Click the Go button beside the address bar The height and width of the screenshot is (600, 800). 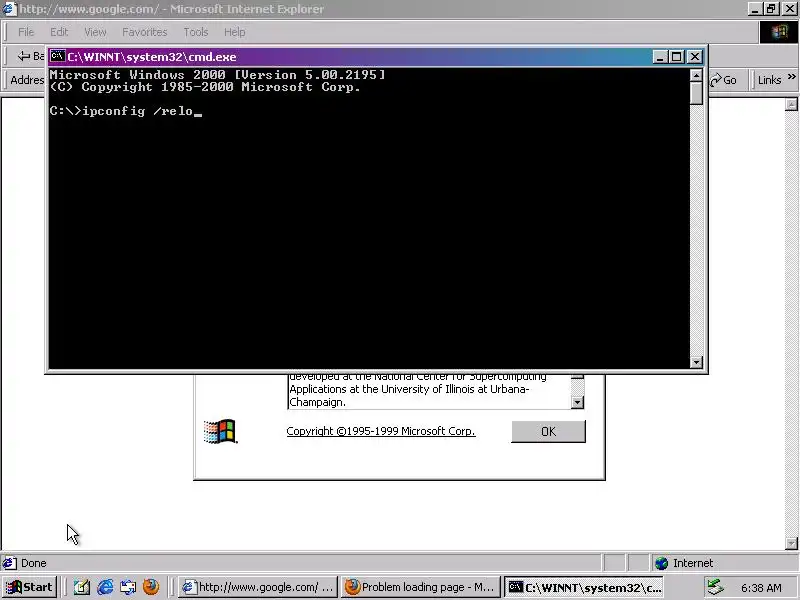(723, 80)
